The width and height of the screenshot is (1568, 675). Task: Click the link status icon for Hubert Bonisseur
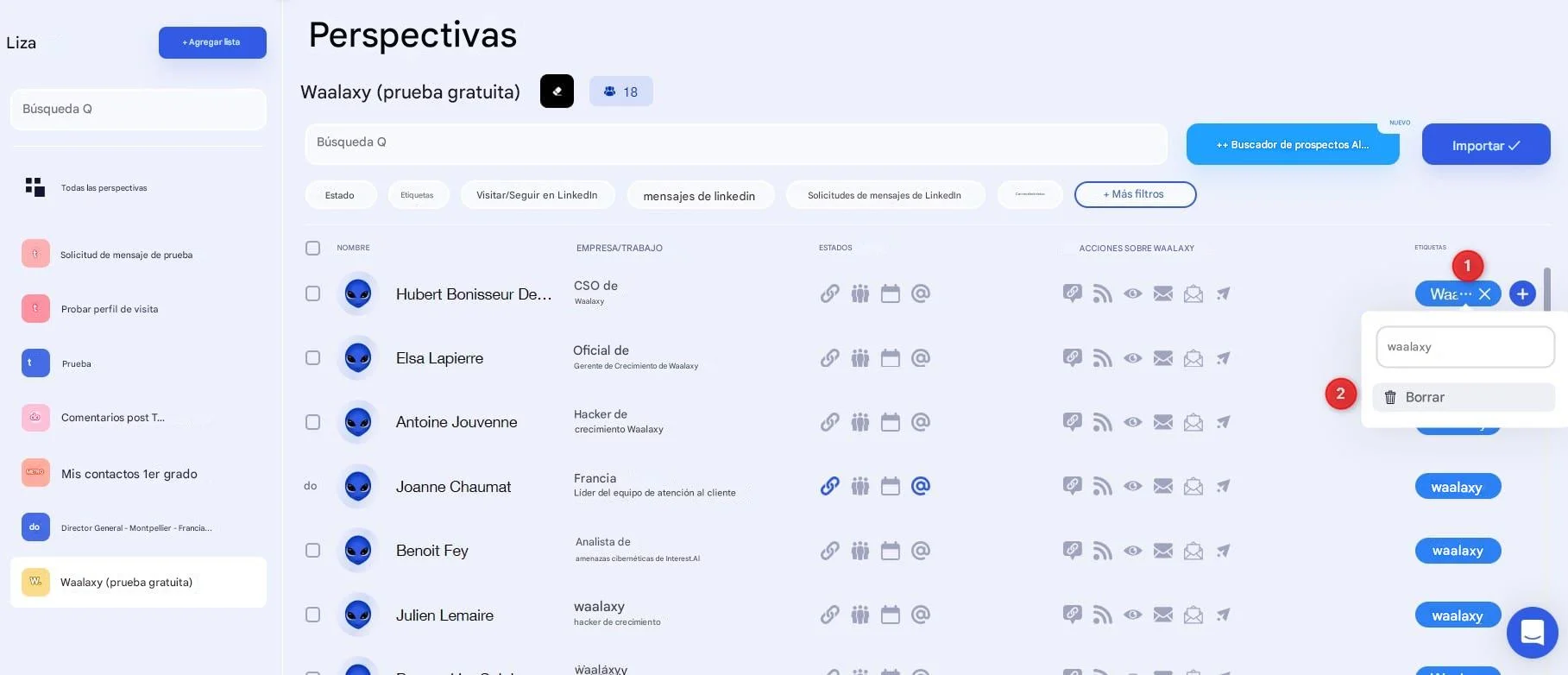click(x=829, y=293)
